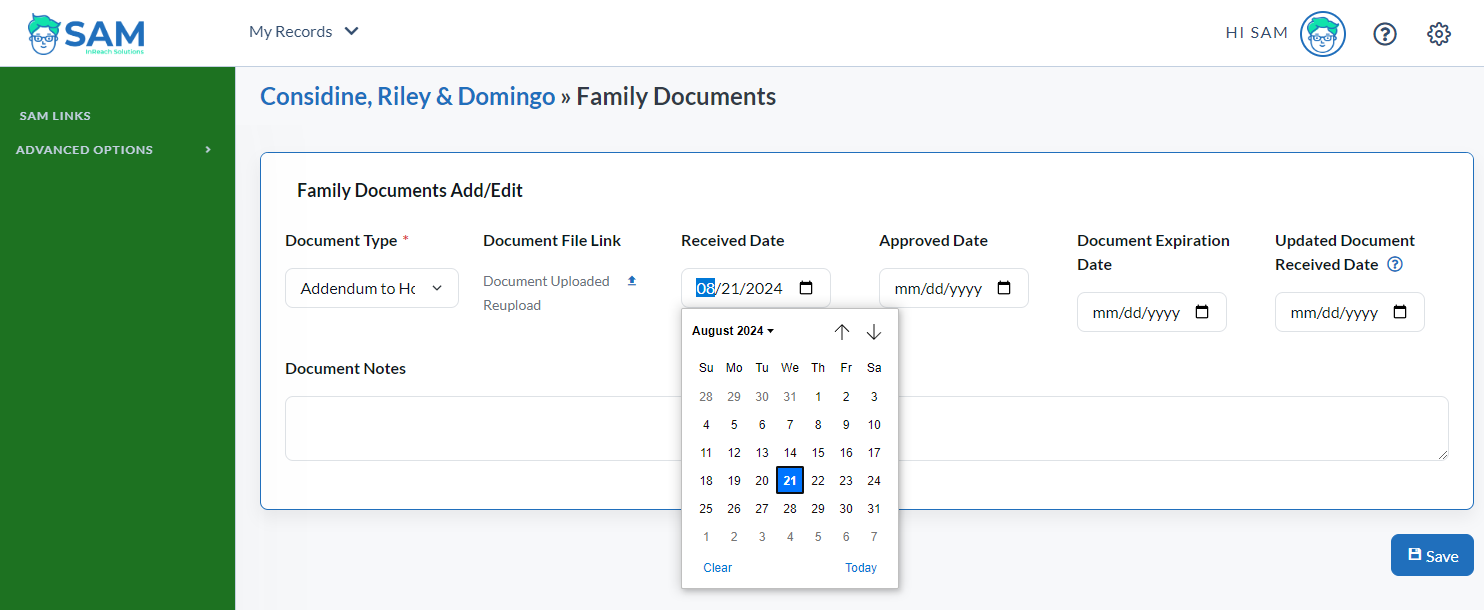Click Today in the calendar popup
Viewport: 1484px width, 610px height.
tap(861, 568)
